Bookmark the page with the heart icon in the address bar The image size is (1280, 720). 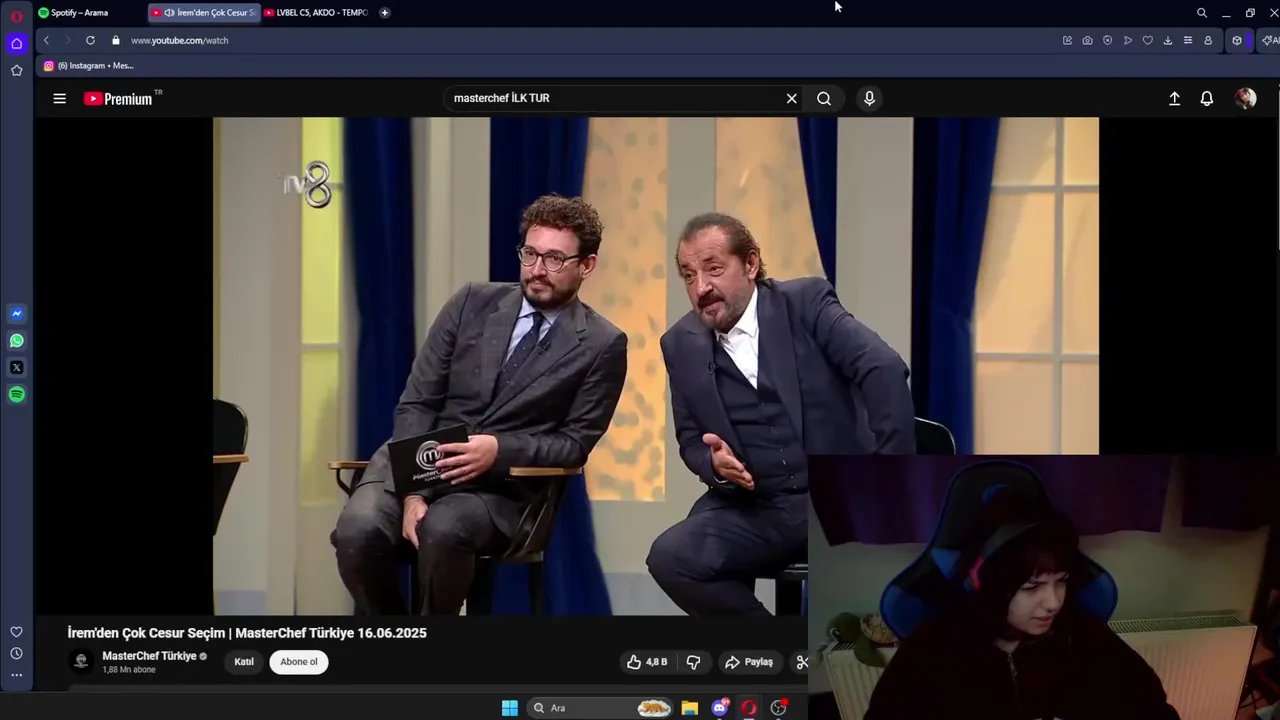(1147, 40)
